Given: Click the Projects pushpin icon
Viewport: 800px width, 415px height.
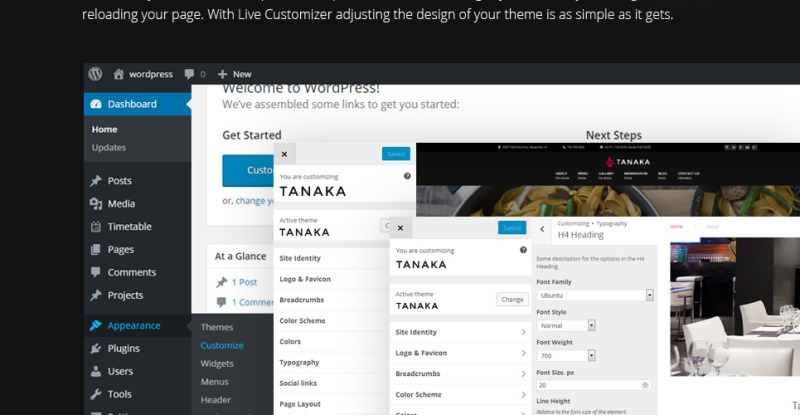Looking at the screenshot, I should tap(96, 295).
